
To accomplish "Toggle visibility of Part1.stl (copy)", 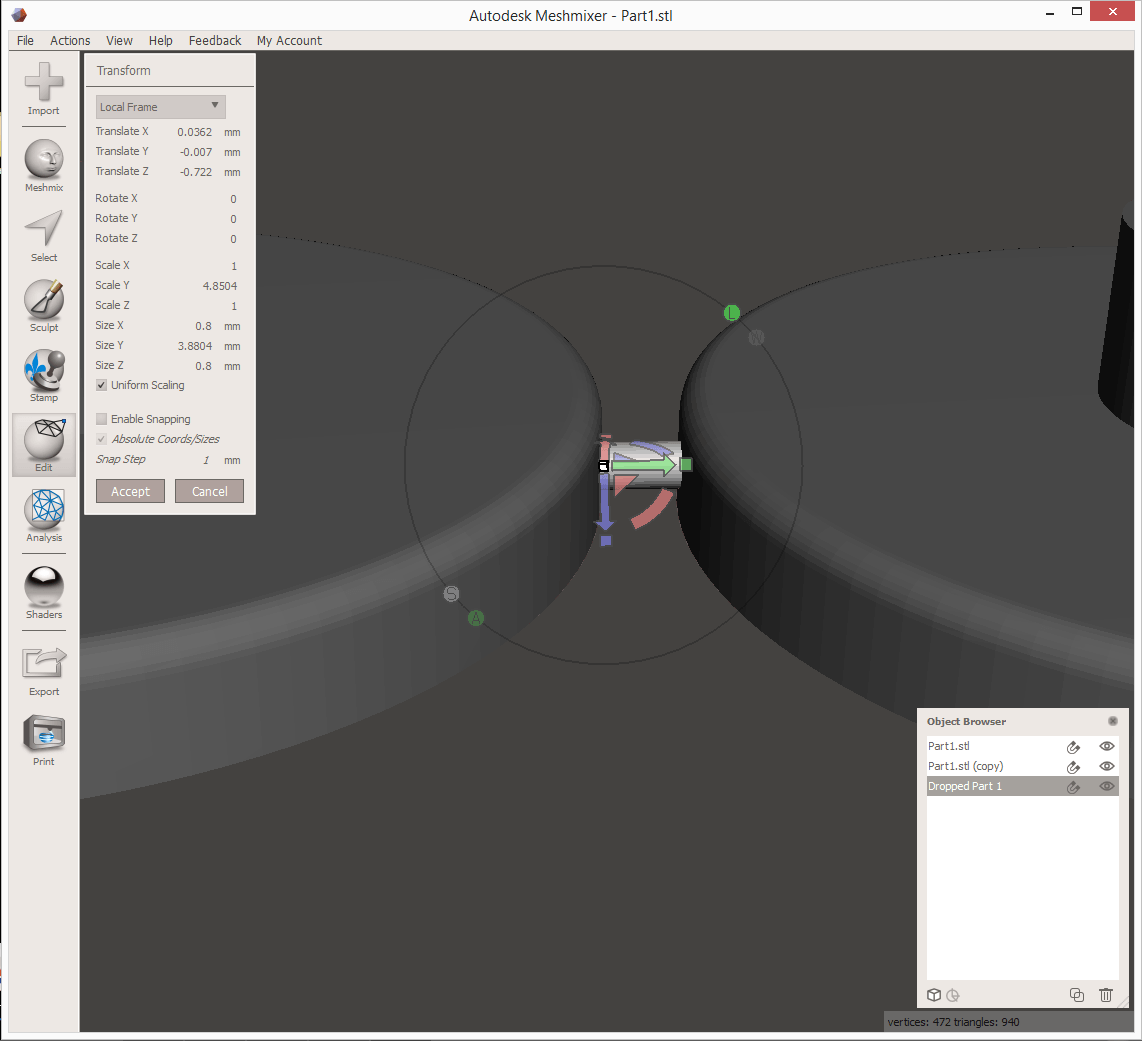I will (x=1107, y=766).
